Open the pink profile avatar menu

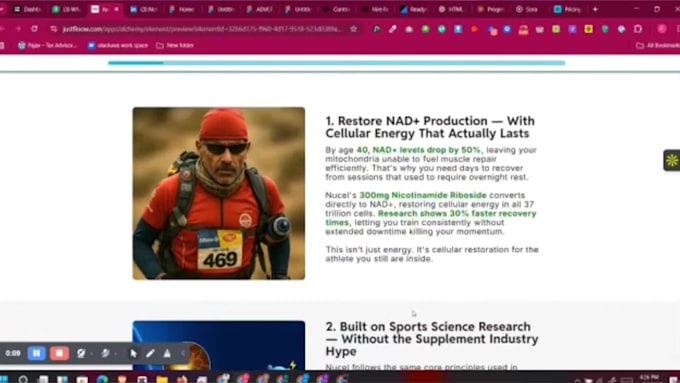coord(662,29)
